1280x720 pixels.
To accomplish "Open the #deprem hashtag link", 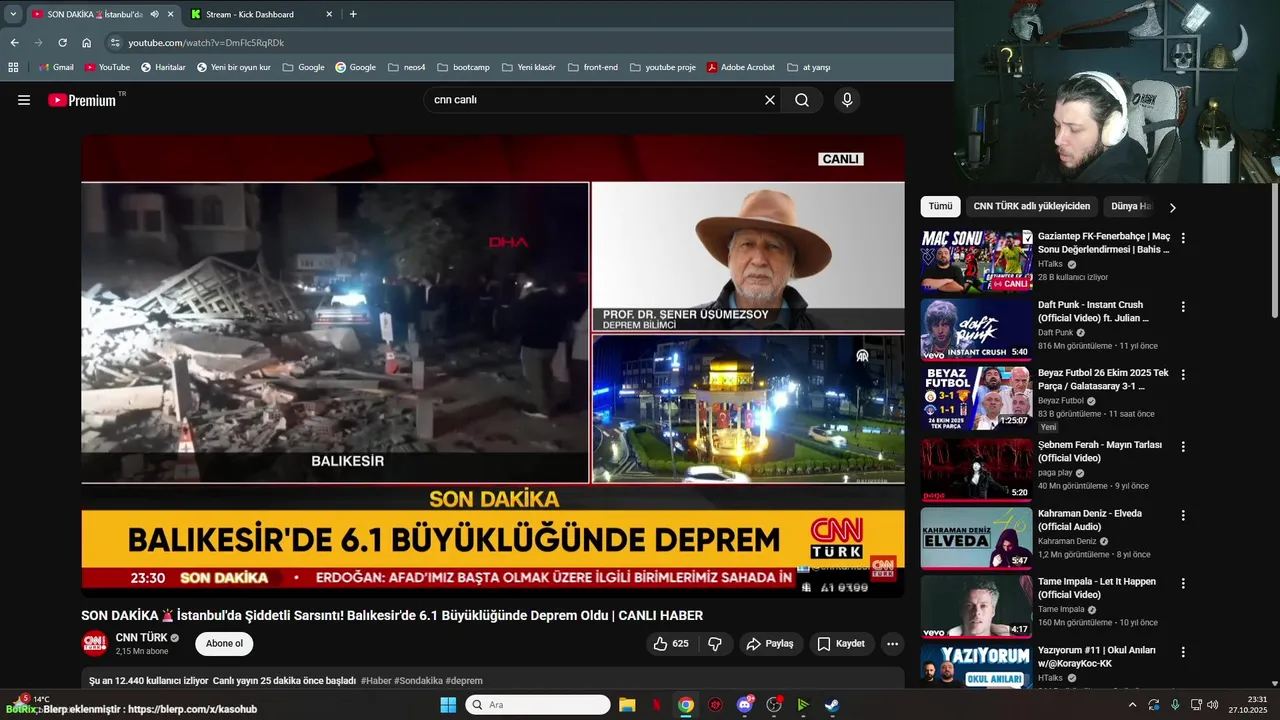I will 464,681.
